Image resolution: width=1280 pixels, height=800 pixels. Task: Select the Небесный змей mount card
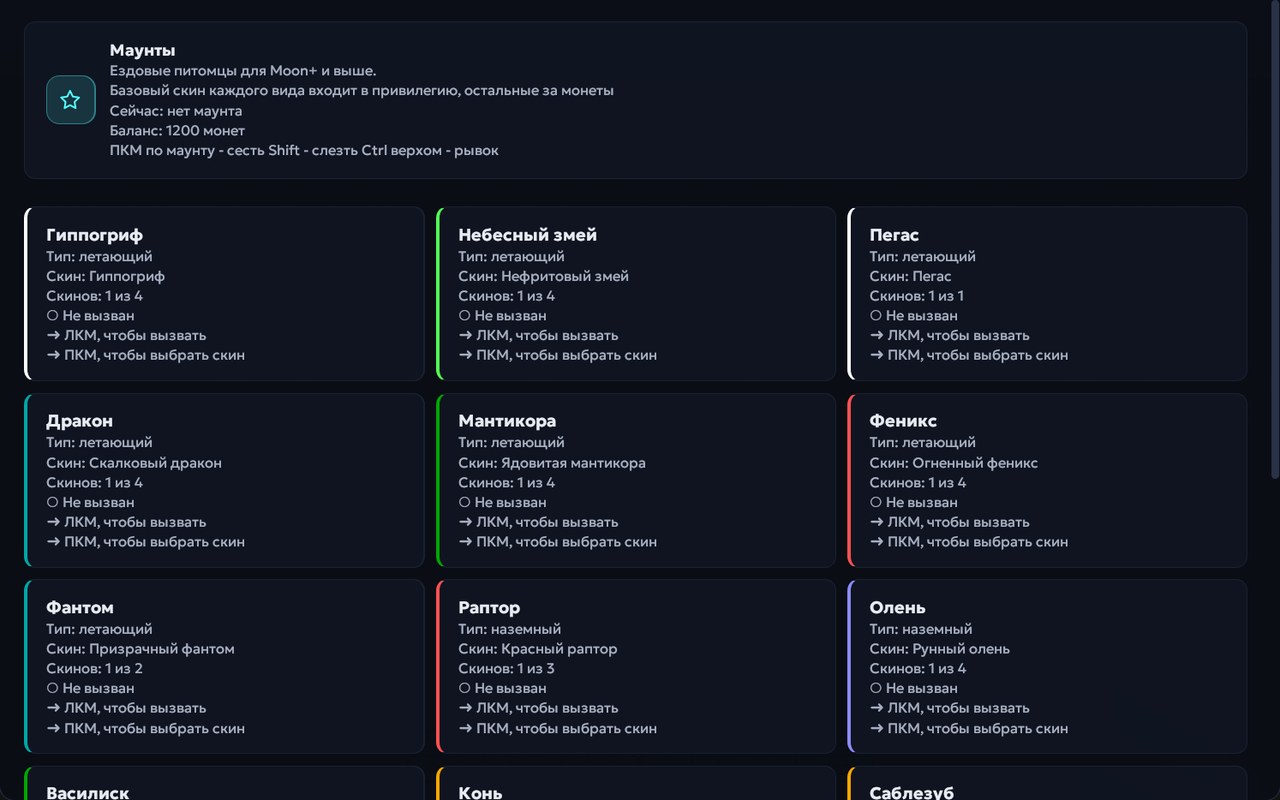coord(636,294)
